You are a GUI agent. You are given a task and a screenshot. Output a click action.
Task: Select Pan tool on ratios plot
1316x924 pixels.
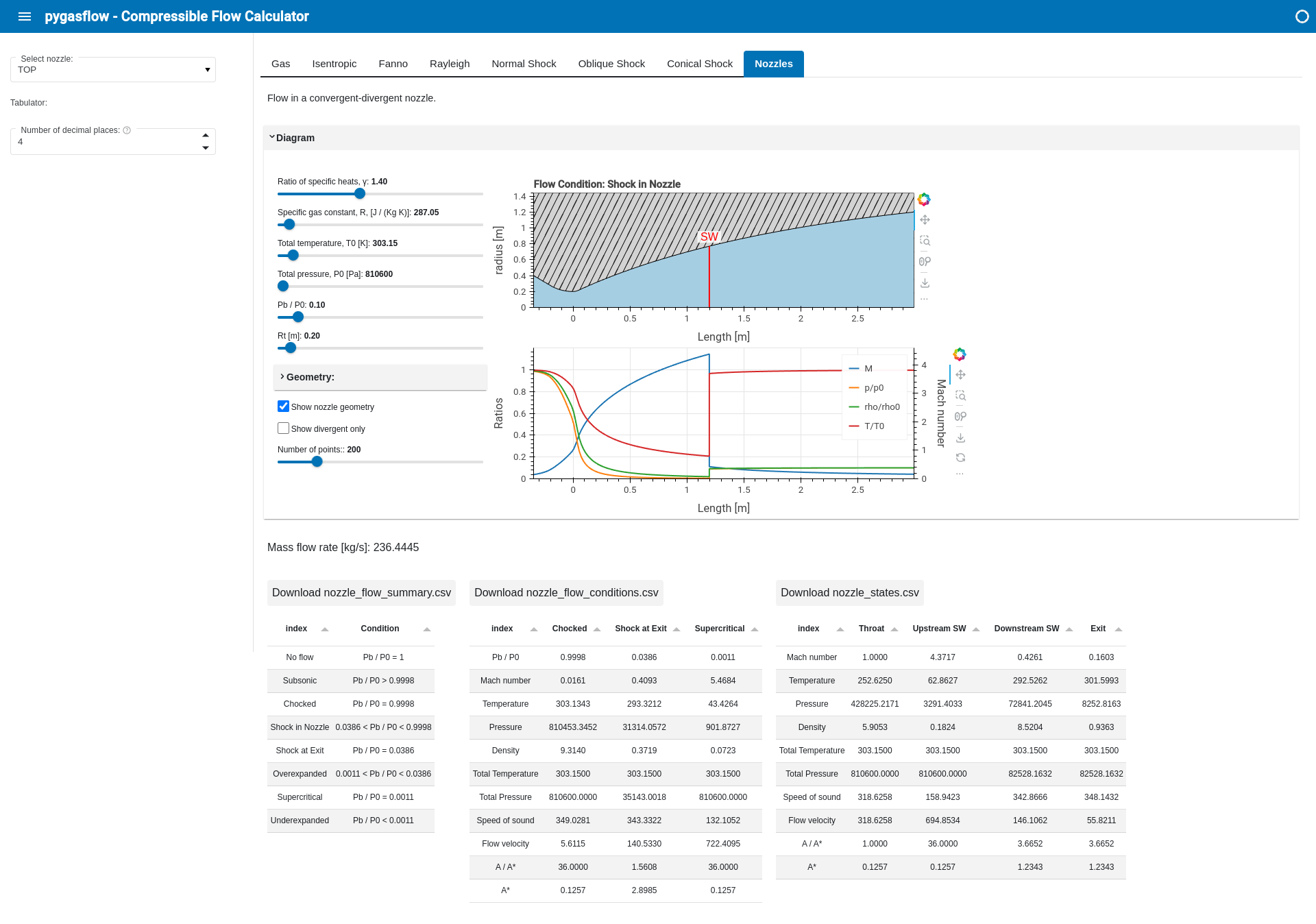pyautogui.click(x=960, y=375)
